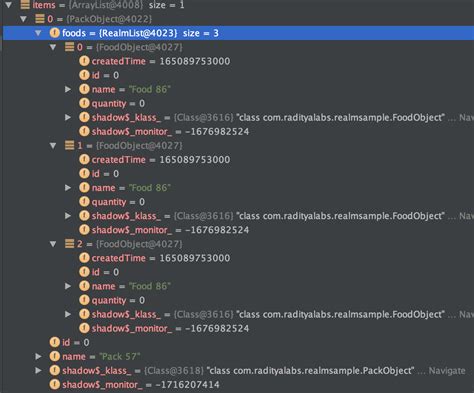This screenshot has width=474, height=393.
Task: Expand PackObject shadow$_klass_ arrow
Action: [x=38, y=371]
